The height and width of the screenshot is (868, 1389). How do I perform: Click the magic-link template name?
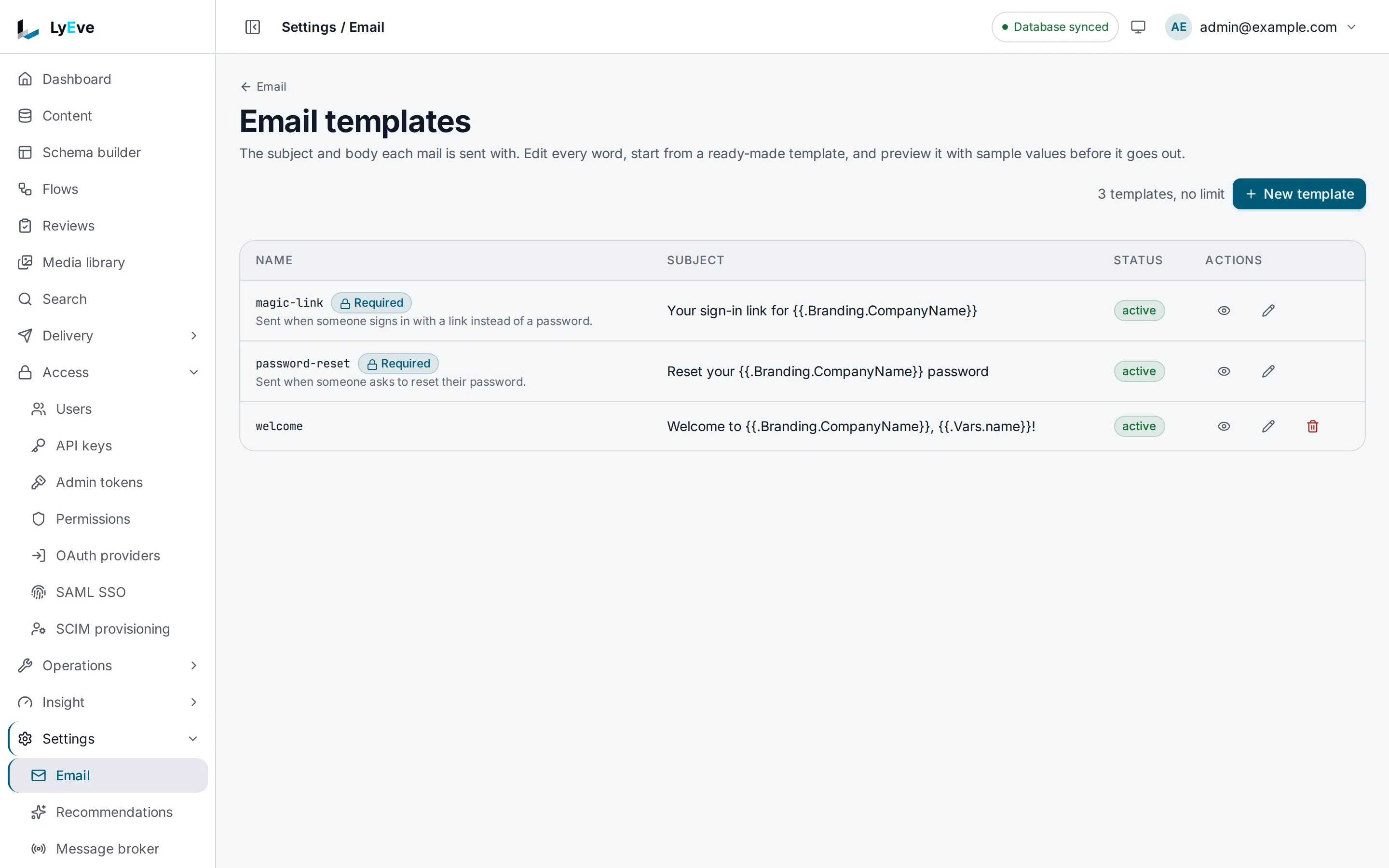(289, 302)
